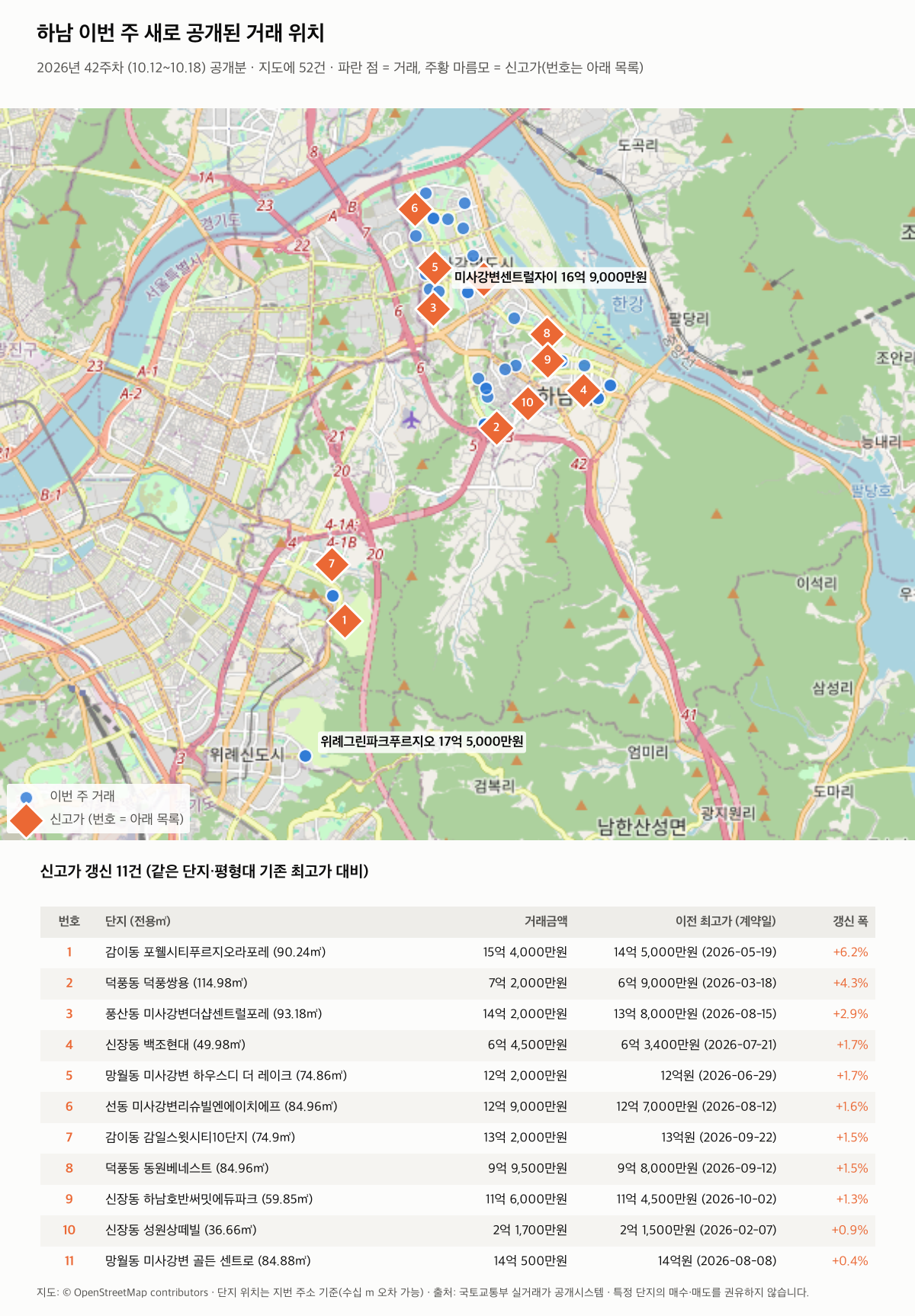Click the legend text 이번 주 거래

82,796
